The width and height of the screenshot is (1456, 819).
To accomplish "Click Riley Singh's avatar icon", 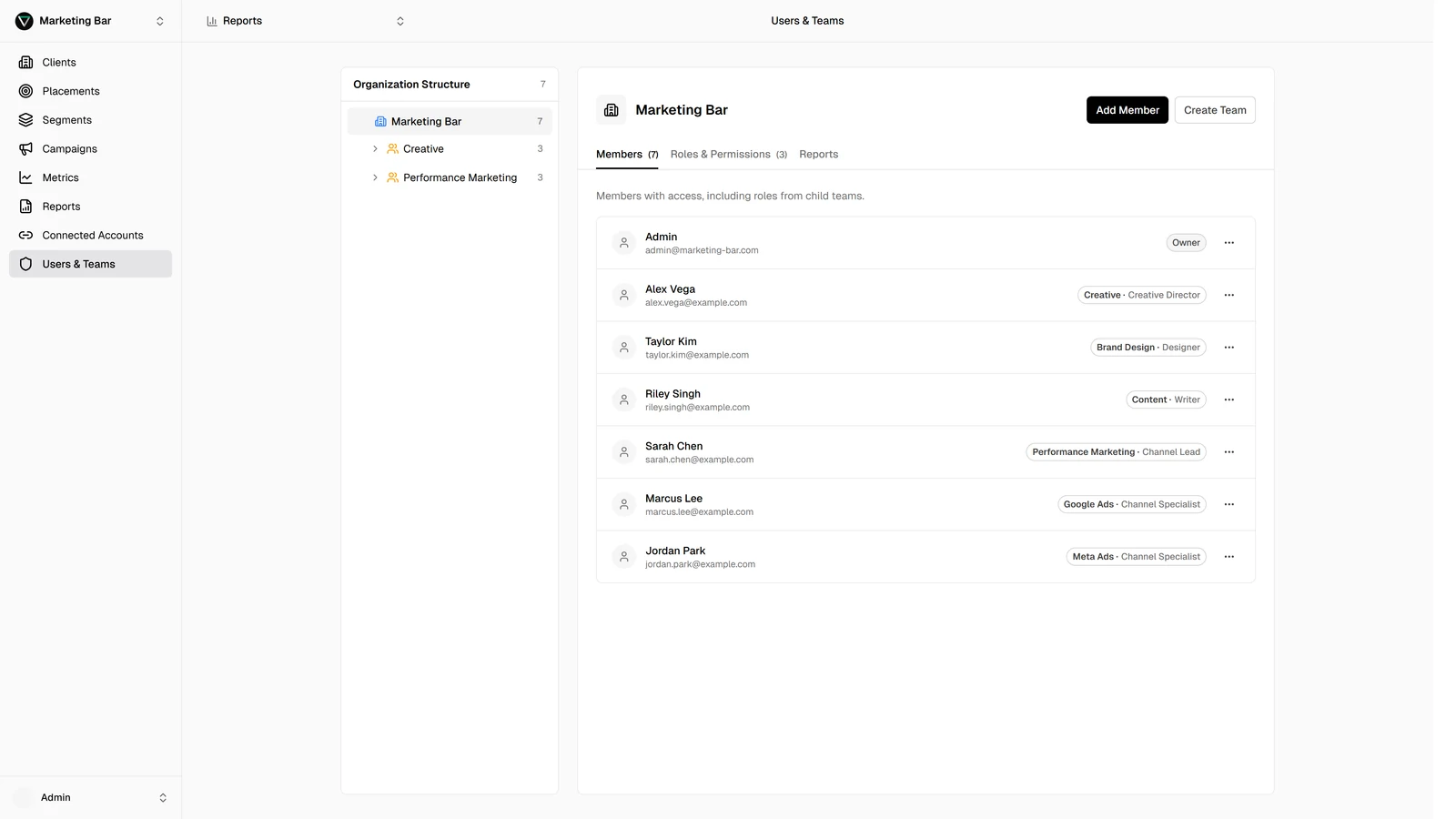I will 623,399.
